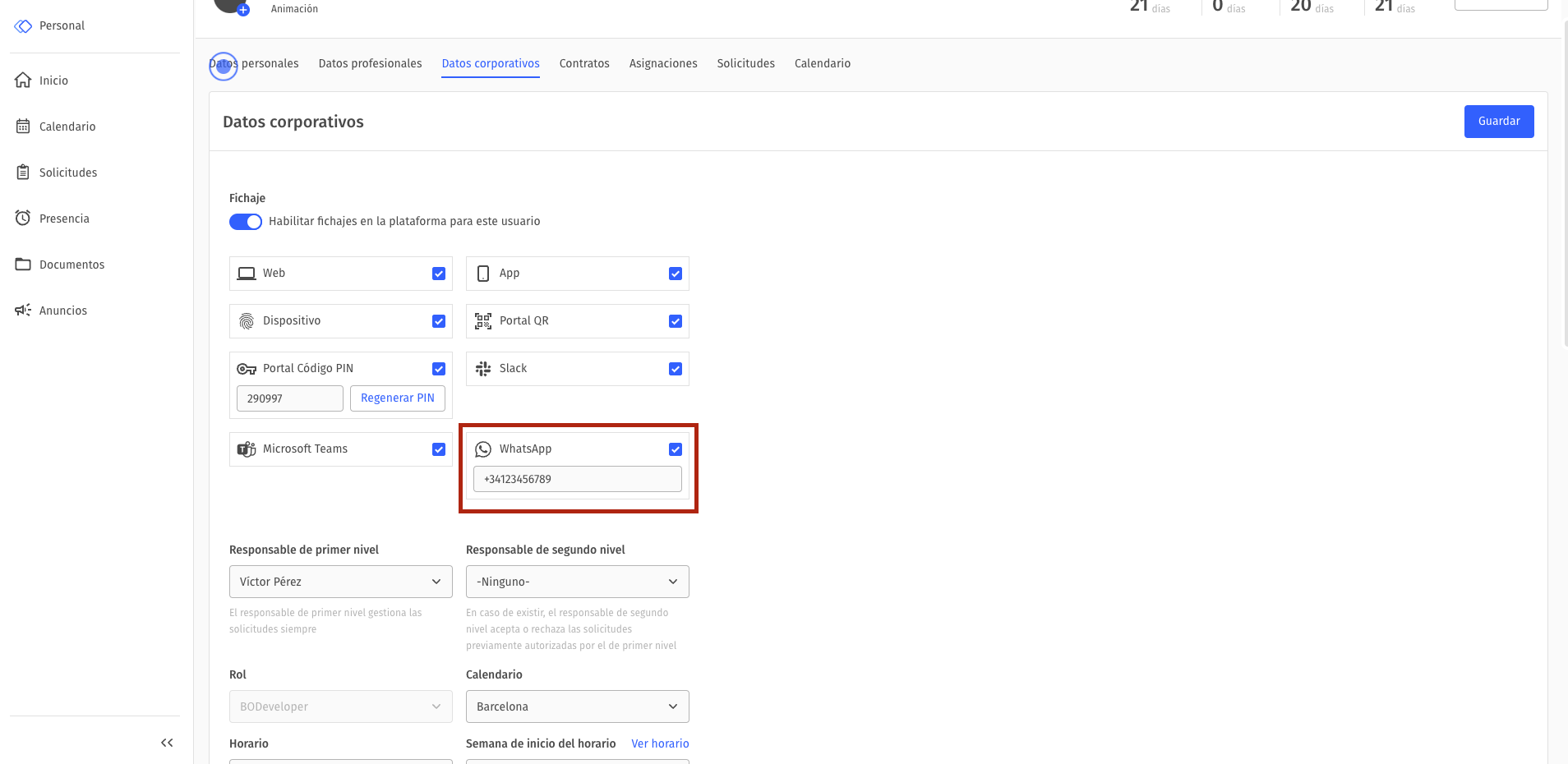Image resolution: width=1568 pixels, height=764 pixels.
Task: Uncheck the Web clock-in checkbox
Action: tap(439, 274)
